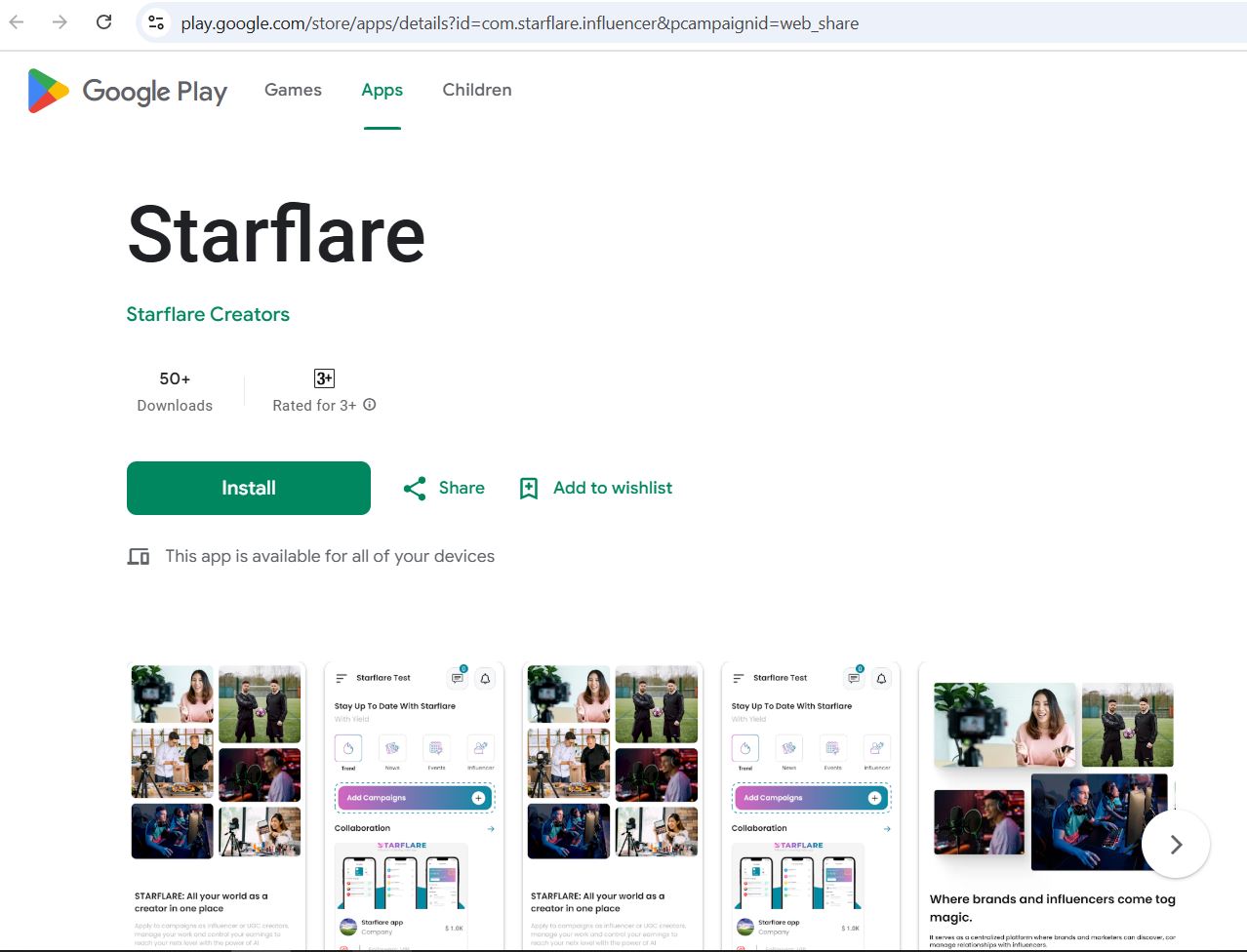1247x952 pixels.
Task: Click the Share icon
Action: click(x=415, y=489)
